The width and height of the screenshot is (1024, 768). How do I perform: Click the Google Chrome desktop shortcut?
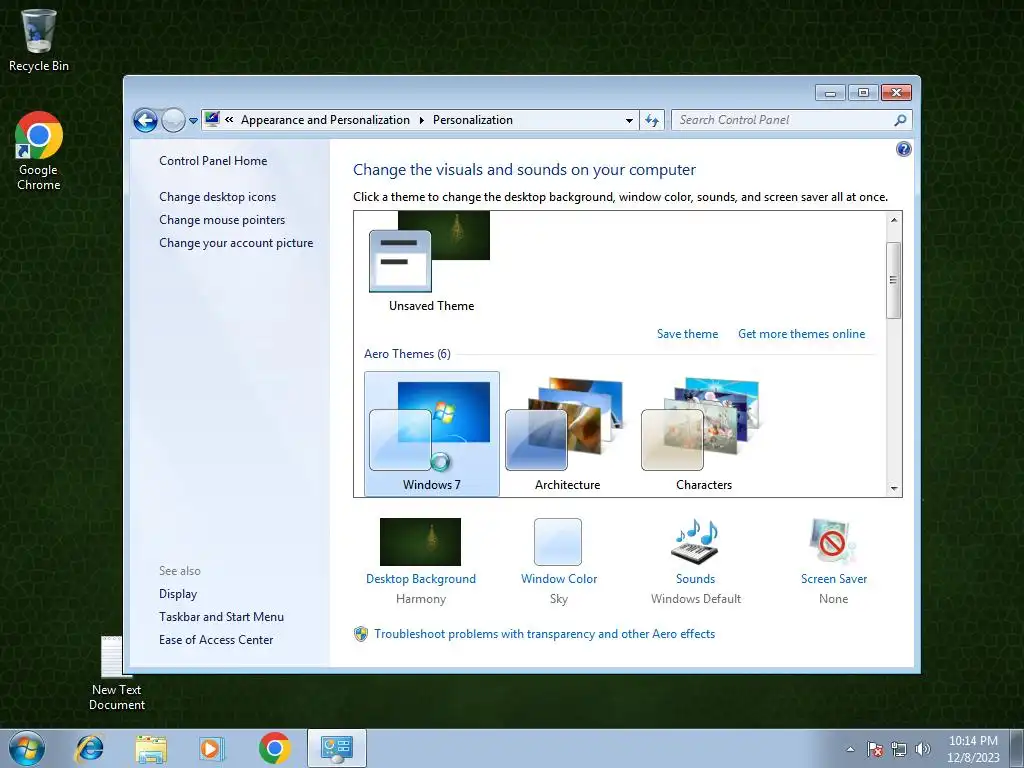pyautogui.click(x=39, y=151)
